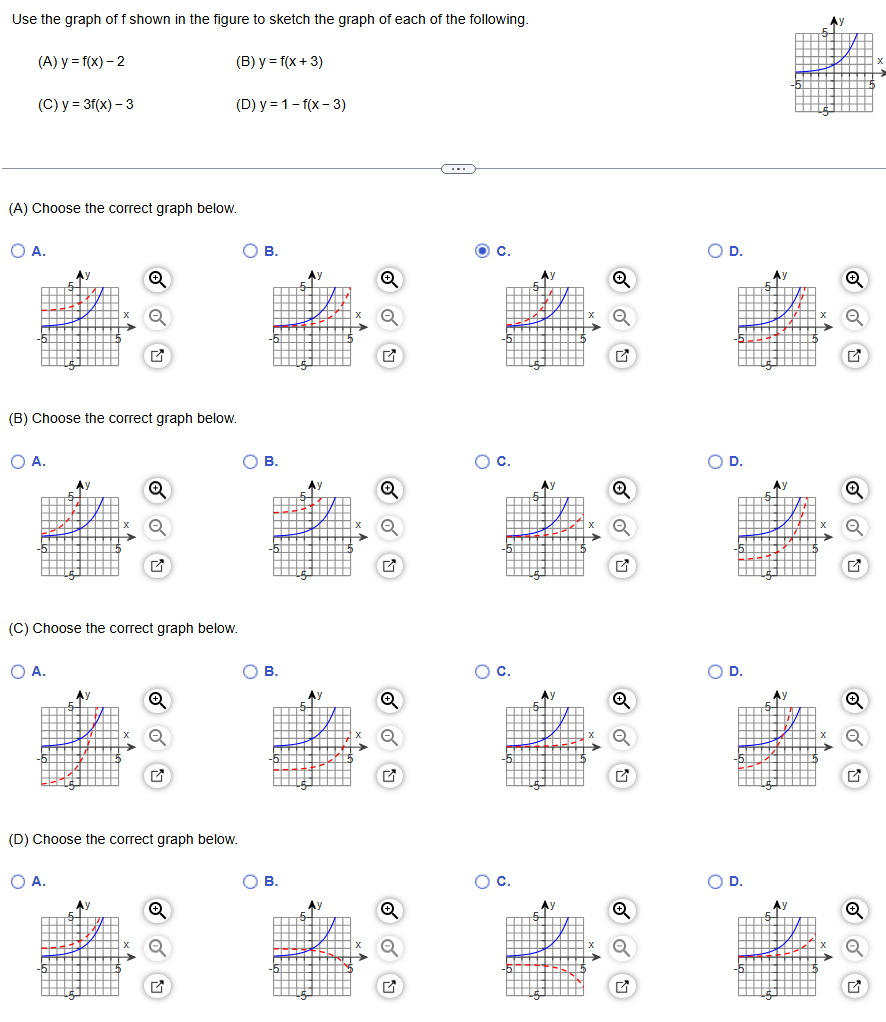Viewport: 886px width, 1022px height.
Task: Click the zoom-in magnifier beside graph B of part (D)
Action: pos(389,911)
